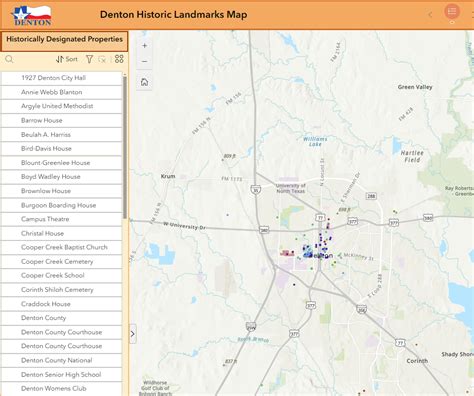Select Barrow House entry
Image resolution: width=474 pixels, height=396 pixels.
point(61,120)
